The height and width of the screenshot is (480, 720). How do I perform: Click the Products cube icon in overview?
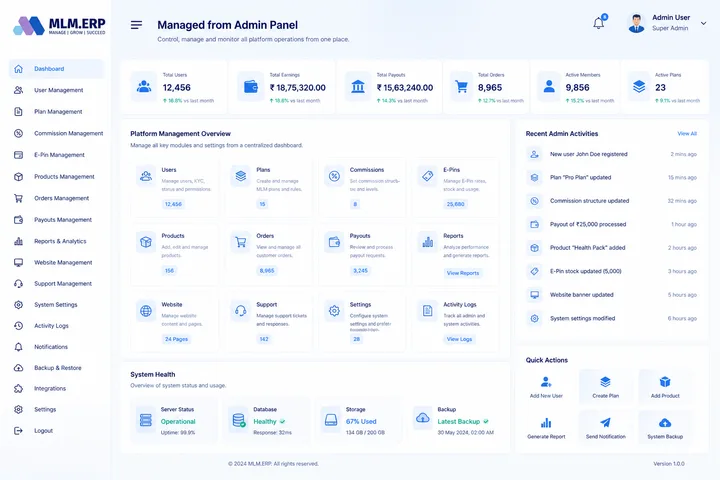click(x=146, y=242)
